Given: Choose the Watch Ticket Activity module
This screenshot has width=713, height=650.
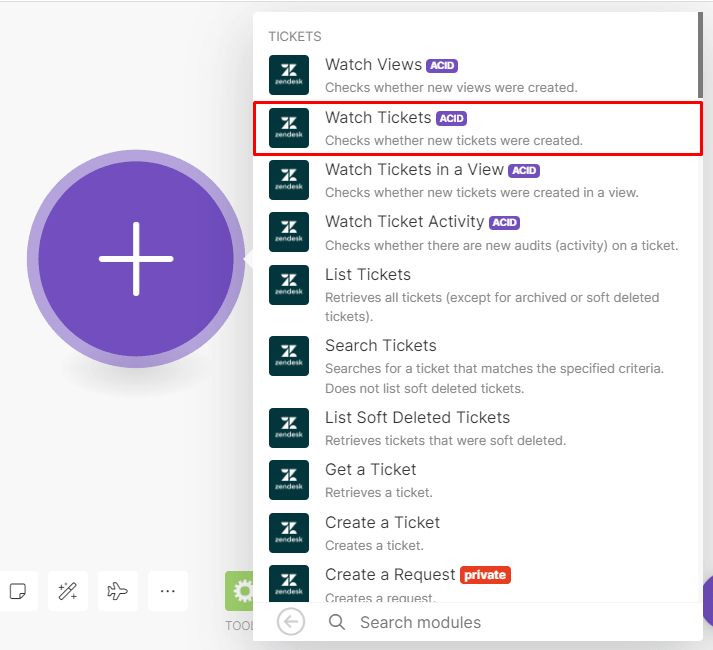Looking at the screenshot, I should pos(477,232).
